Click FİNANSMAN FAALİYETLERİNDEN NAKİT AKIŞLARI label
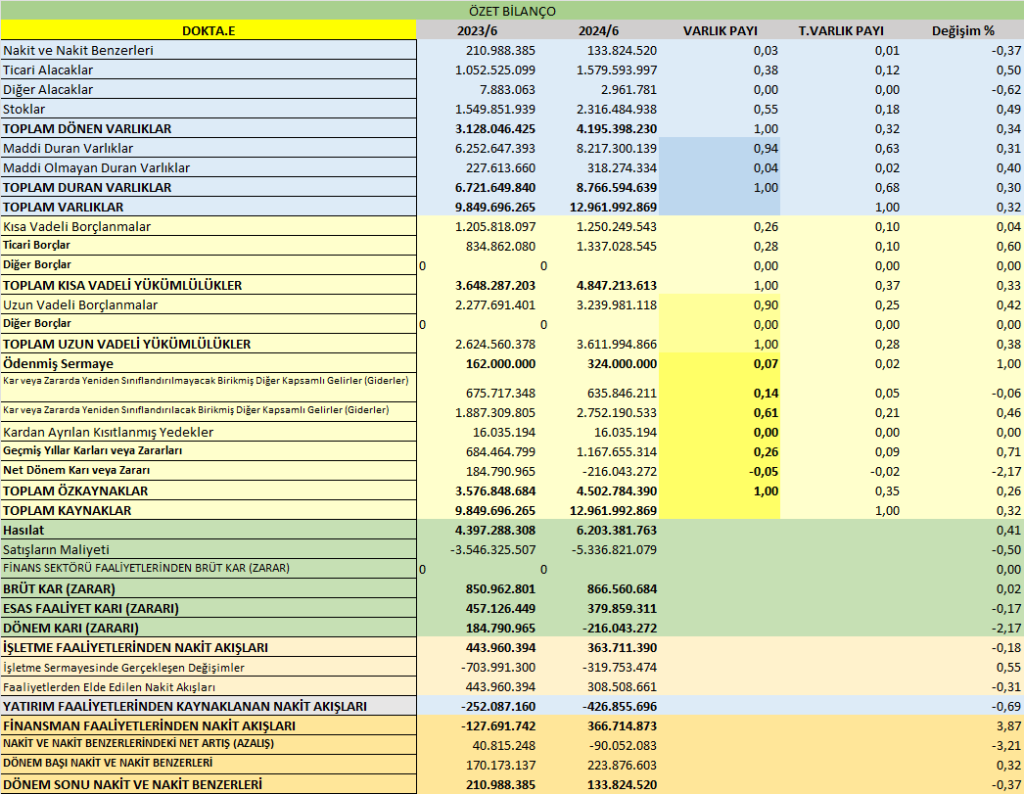 coord(208,726)
